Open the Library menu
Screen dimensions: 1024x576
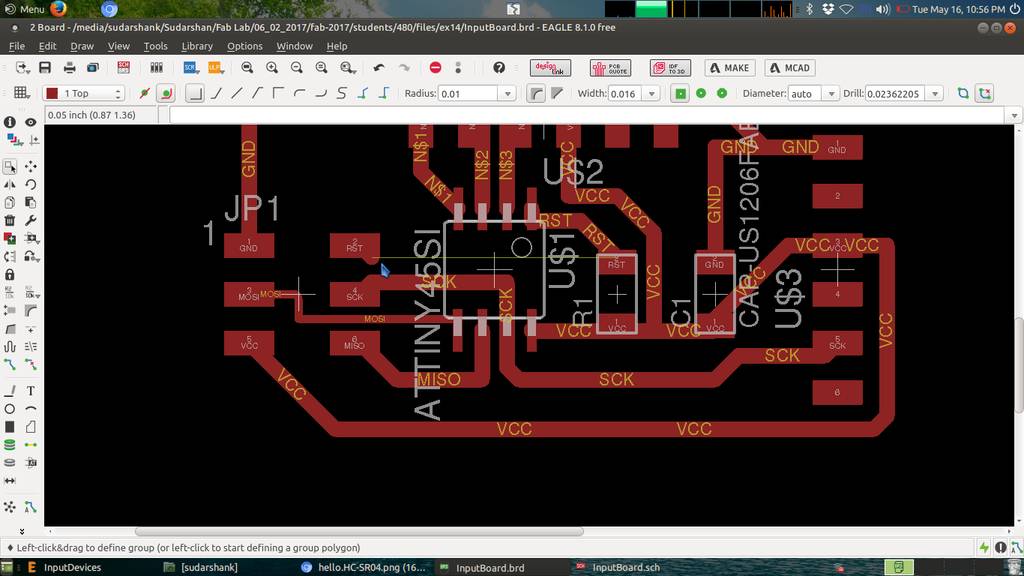[197, 46]
